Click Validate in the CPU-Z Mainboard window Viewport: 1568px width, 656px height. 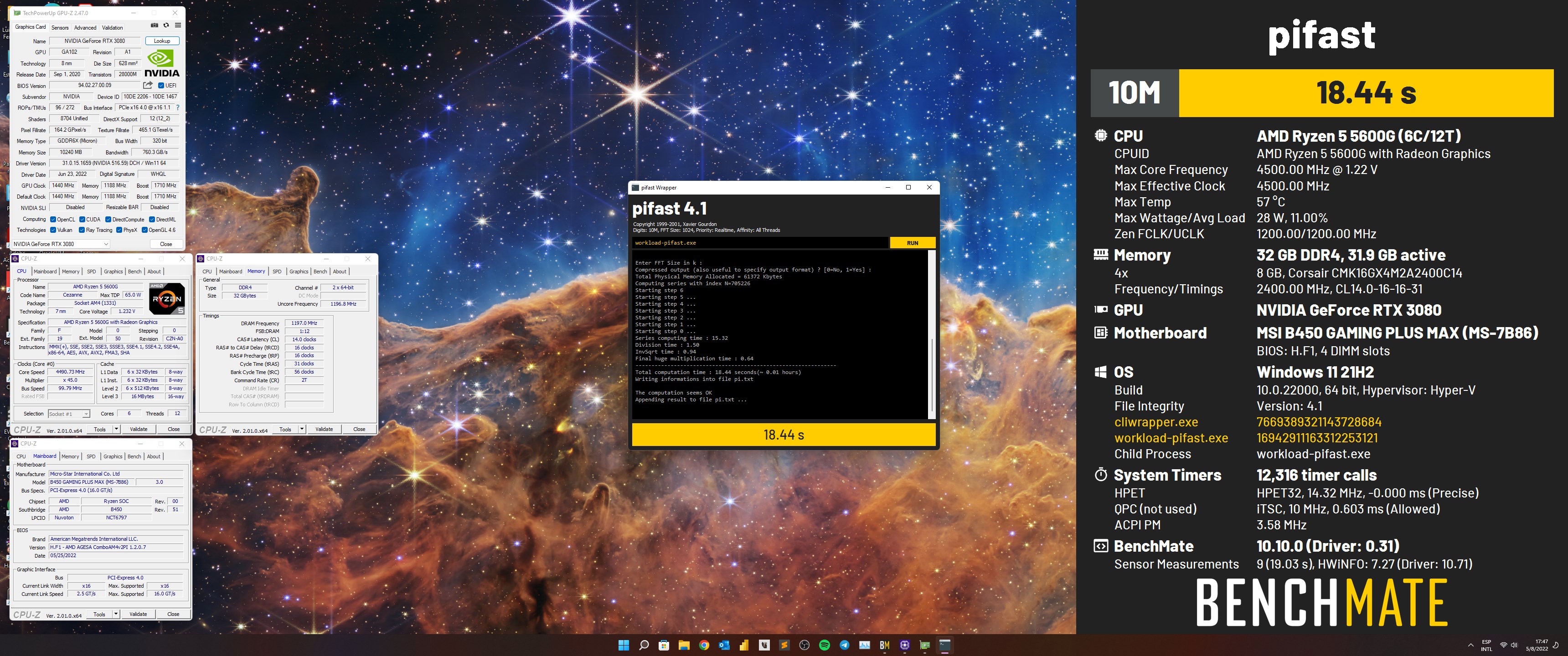(x=138, y=614)
